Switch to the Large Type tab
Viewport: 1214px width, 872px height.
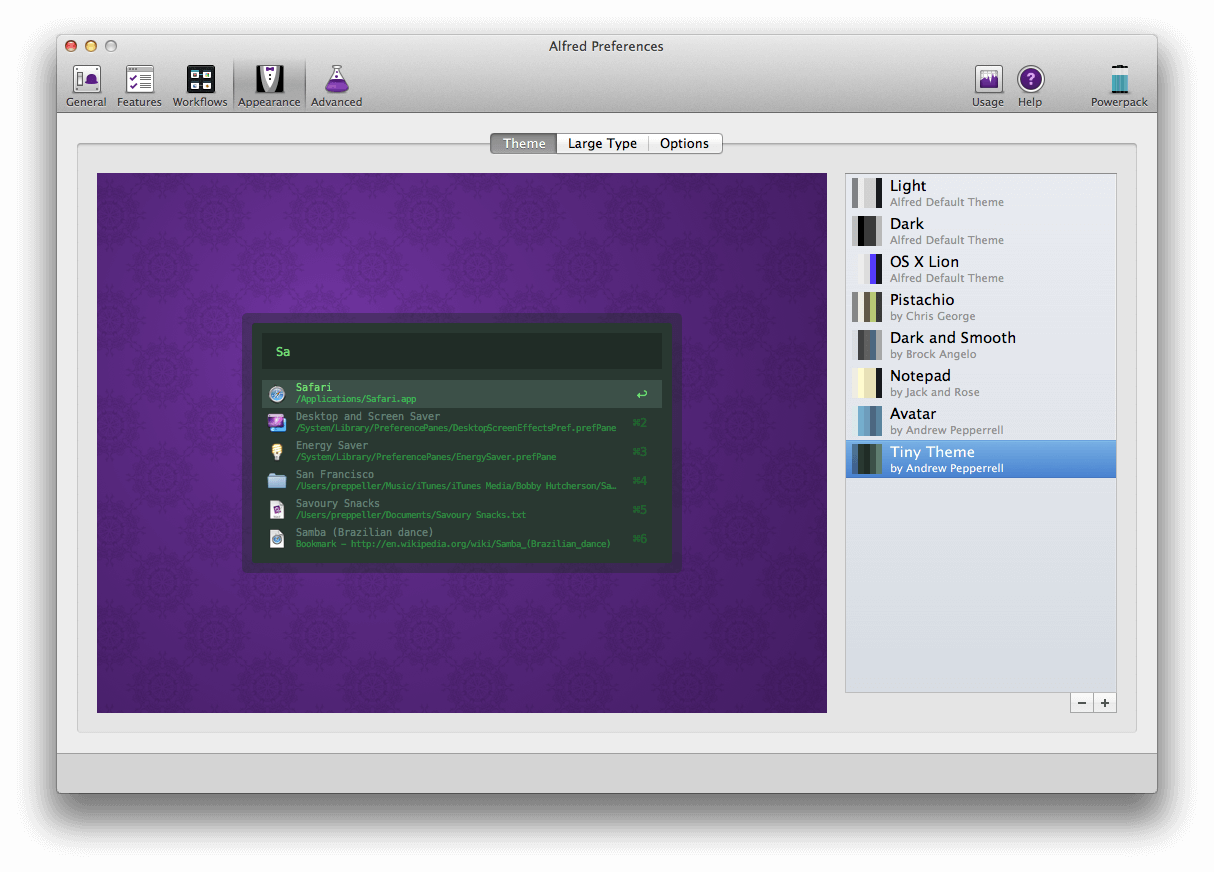pyautogui.click(x=602, y=143)
